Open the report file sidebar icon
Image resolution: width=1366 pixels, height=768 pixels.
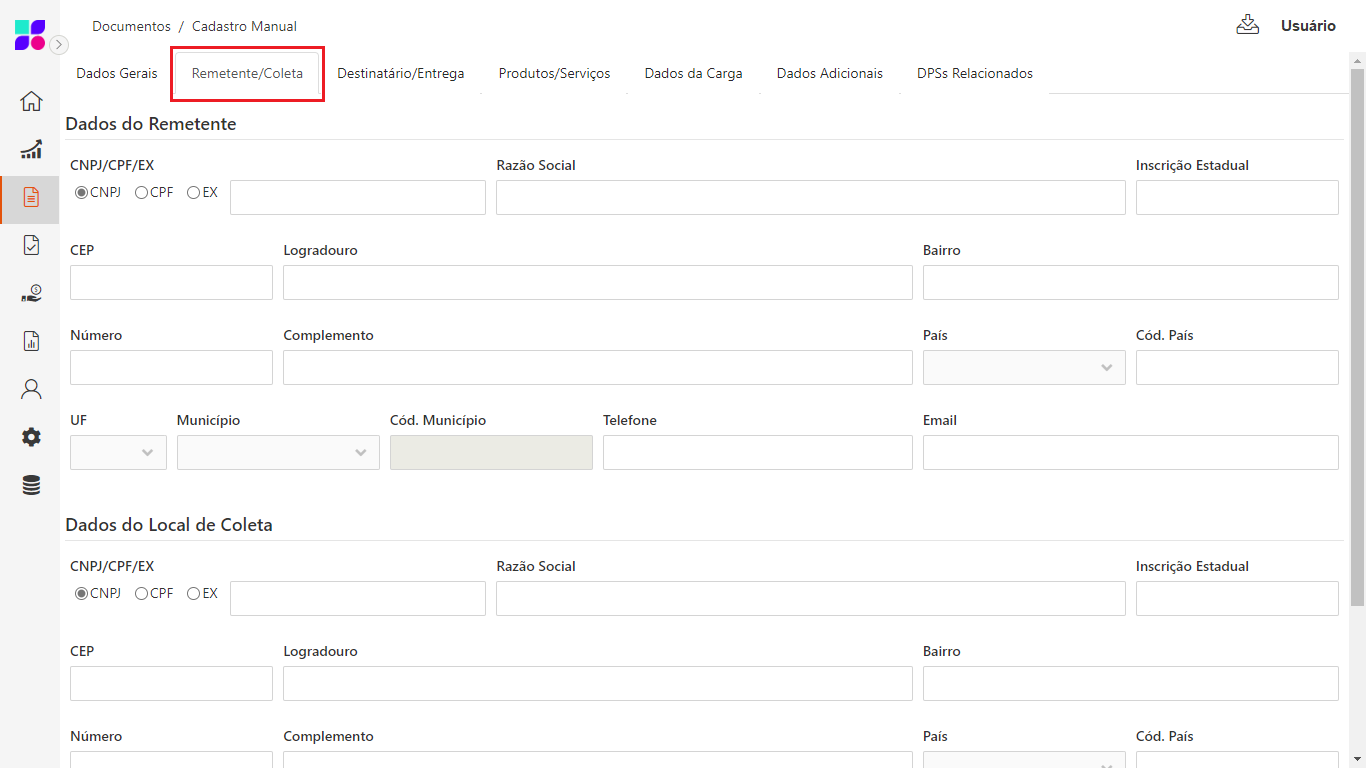(x=31, y=341)
